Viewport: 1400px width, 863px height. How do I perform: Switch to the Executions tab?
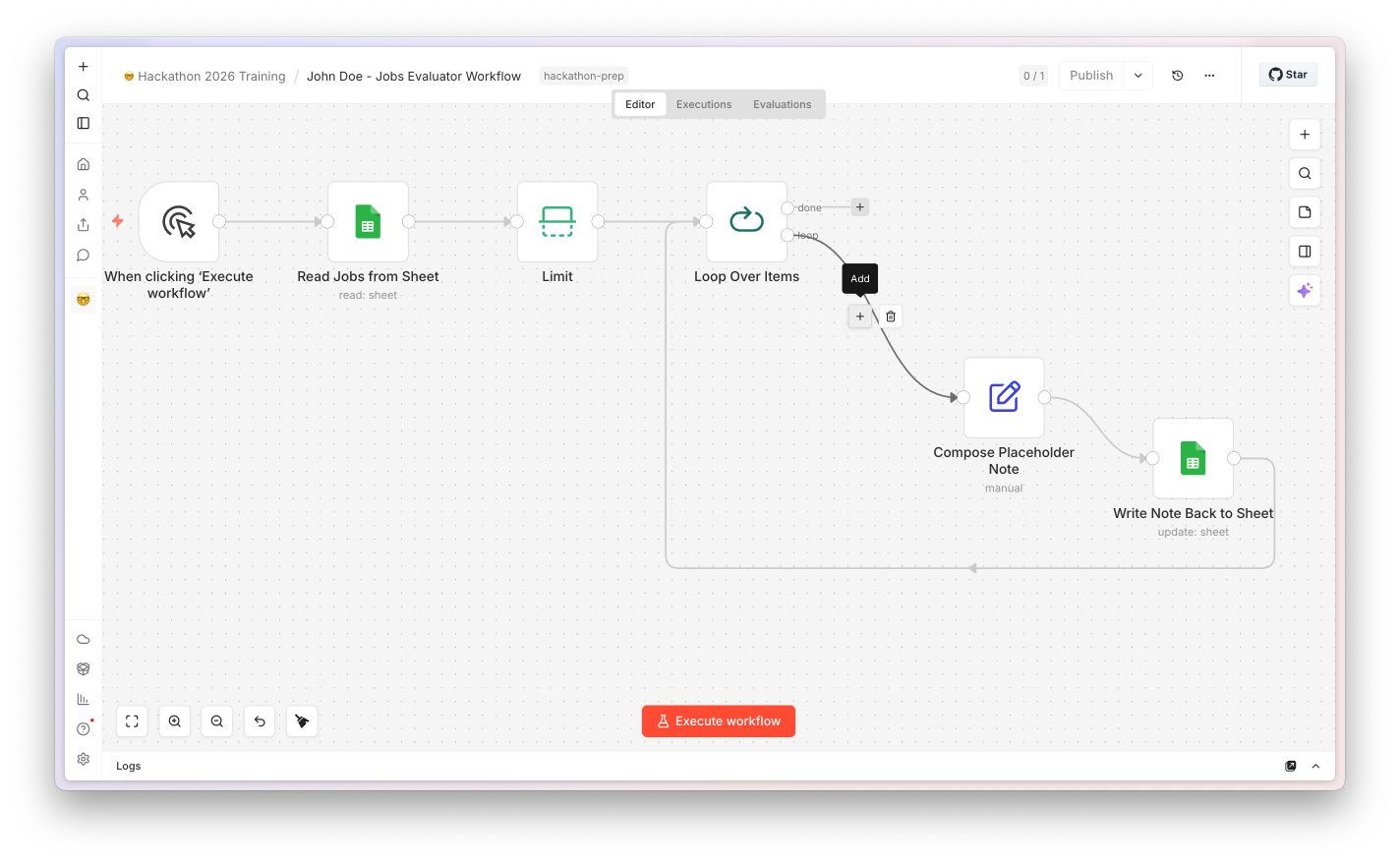pyautogui.click(x=704, y=104)
